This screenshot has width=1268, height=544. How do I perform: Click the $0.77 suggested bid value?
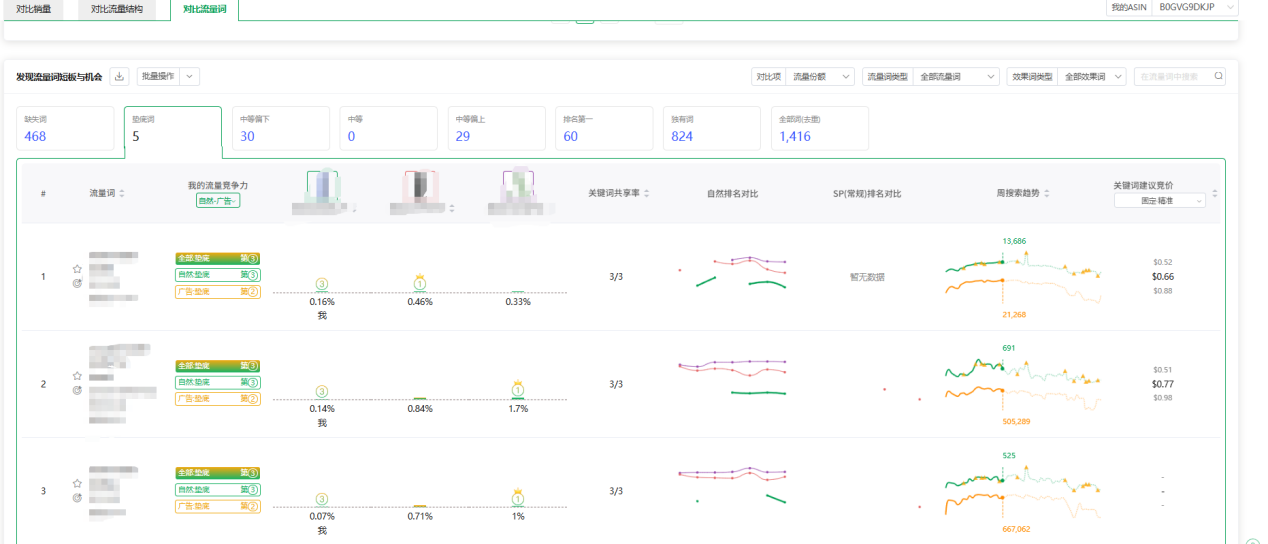1163,384
